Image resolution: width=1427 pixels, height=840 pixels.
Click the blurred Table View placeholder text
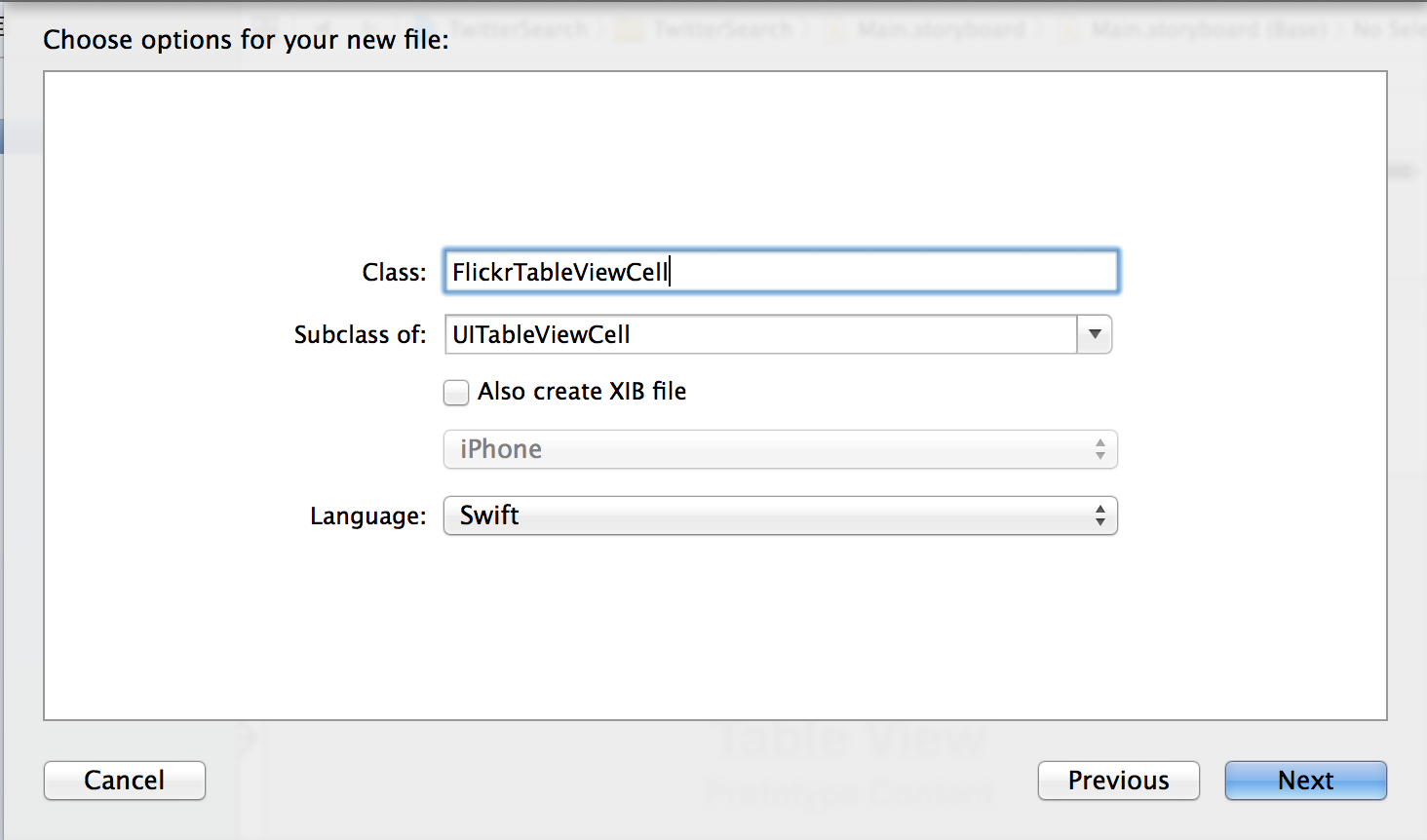point(850,741)
